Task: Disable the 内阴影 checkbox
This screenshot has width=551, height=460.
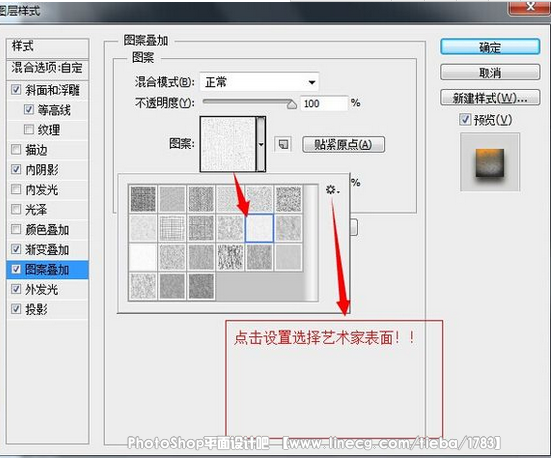Action: pyautogui.click(x=16, y=169)
